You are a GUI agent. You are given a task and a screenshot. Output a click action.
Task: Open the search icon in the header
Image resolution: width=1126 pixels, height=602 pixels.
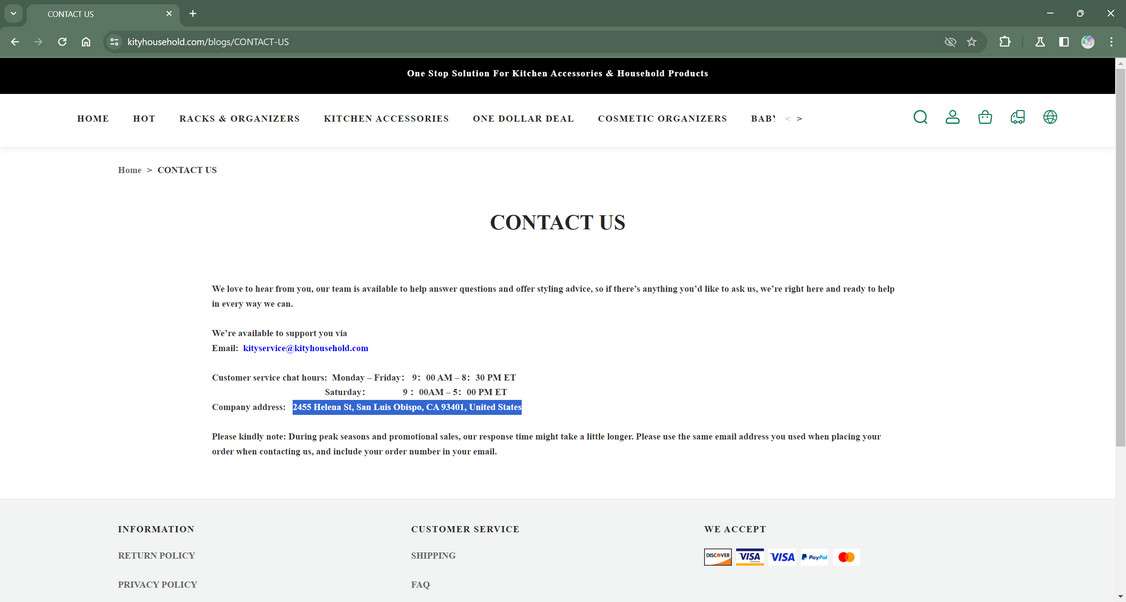[920, 117]
